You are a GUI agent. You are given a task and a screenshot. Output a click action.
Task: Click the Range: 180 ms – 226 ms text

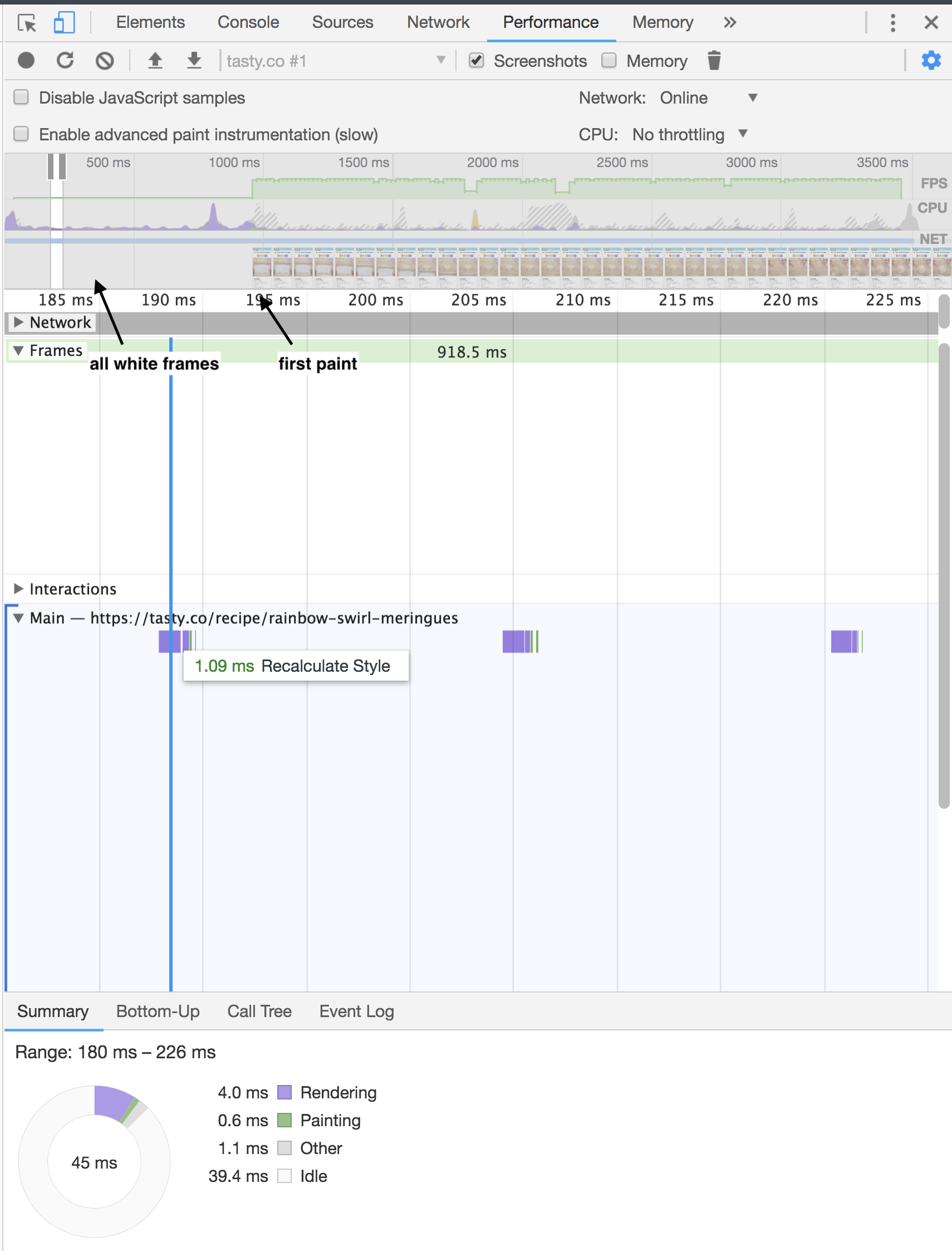pos(115,1052)
